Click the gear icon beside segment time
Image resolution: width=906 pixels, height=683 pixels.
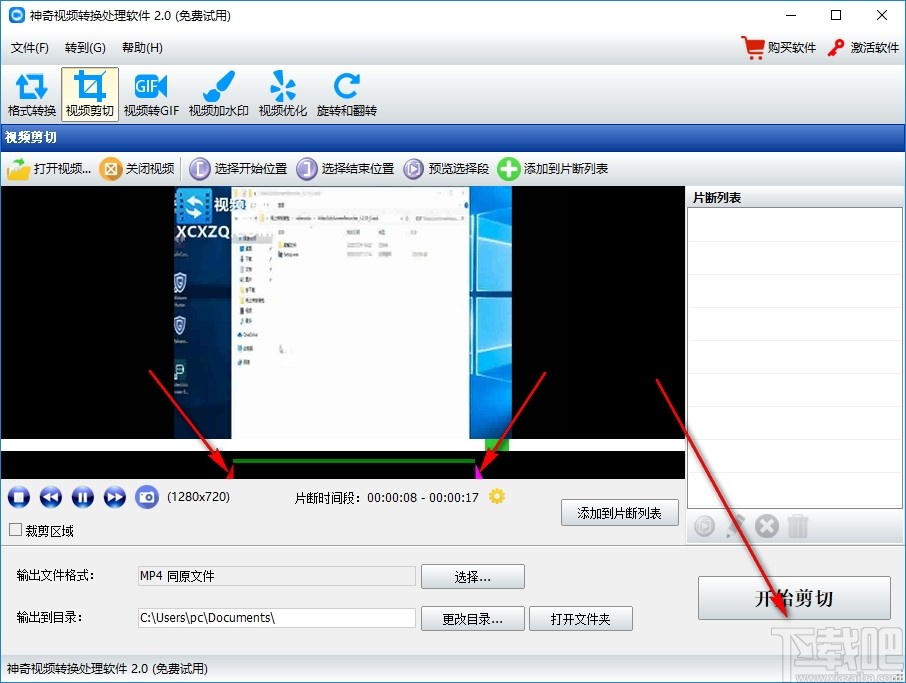[497, 496]
